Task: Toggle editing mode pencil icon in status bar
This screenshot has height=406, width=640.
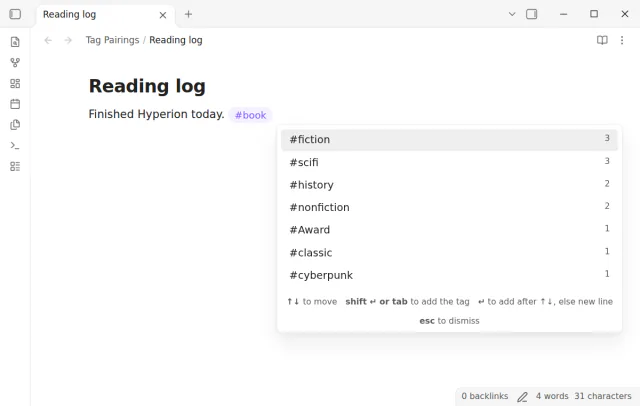Action: 522,397
